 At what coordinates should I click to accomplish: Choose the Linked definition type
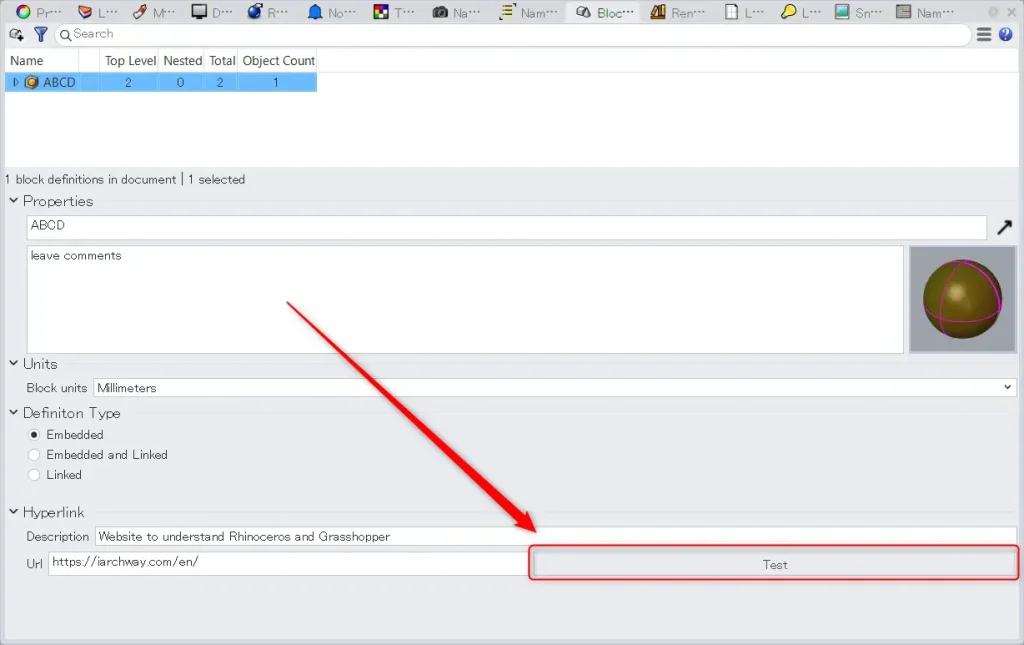pyautogui.click(x=35, y=475)
